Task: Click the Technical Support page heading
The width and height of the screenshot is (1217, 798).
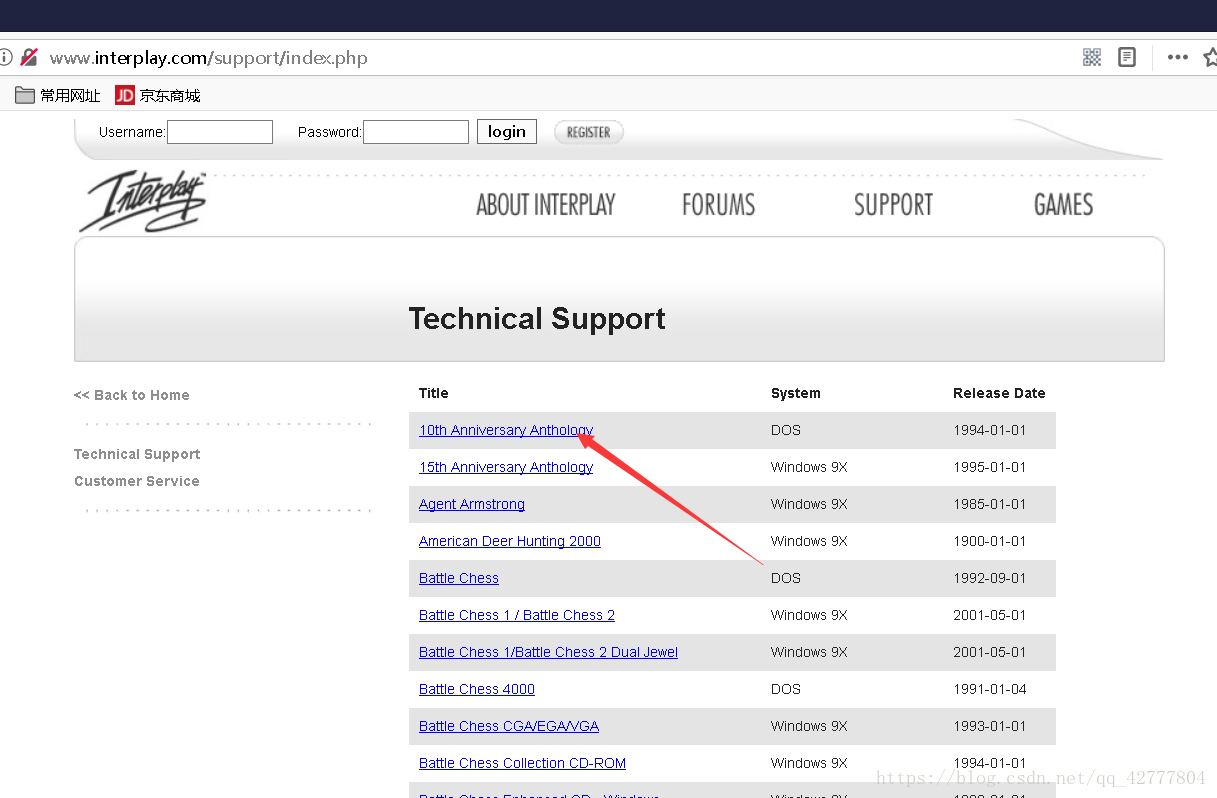Action: [537, 319]
